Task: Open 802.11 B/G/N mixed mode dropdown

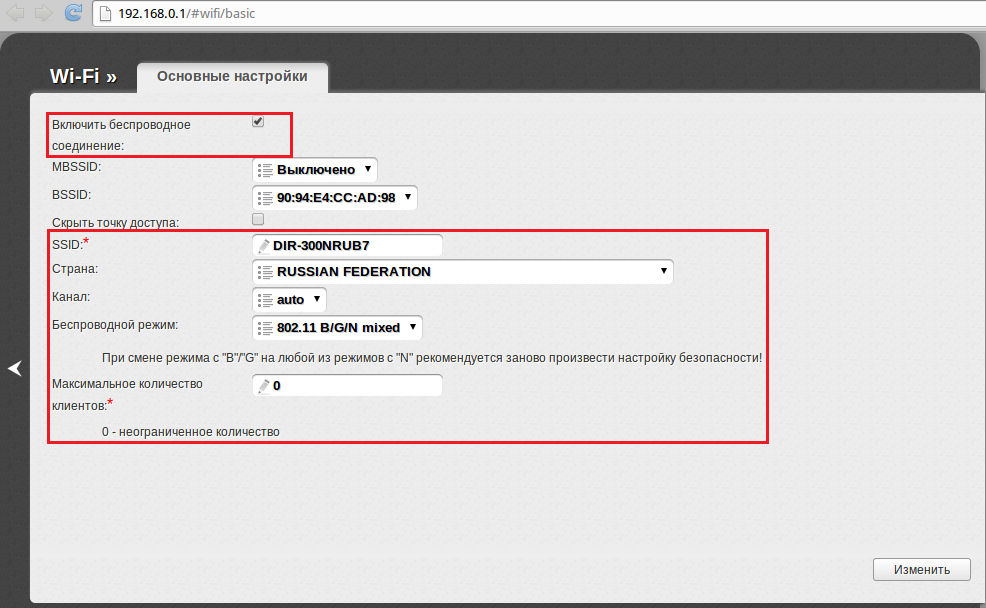Action: tap(337, 328)
